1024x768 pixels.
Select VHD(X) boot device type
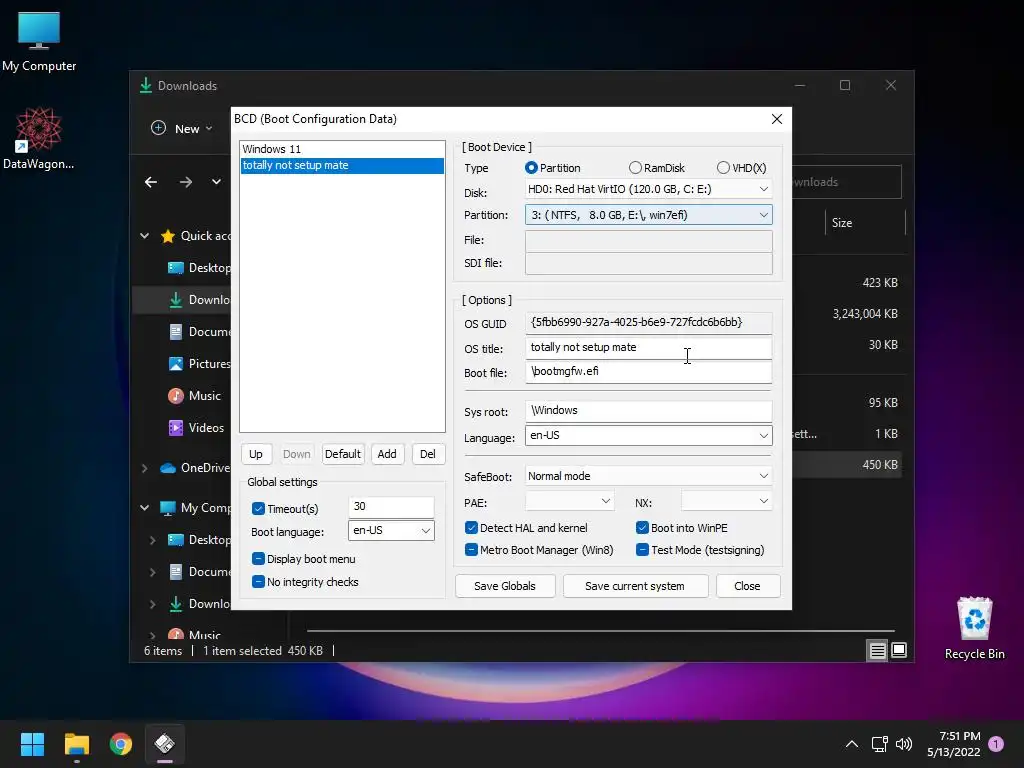pos(723,168)
